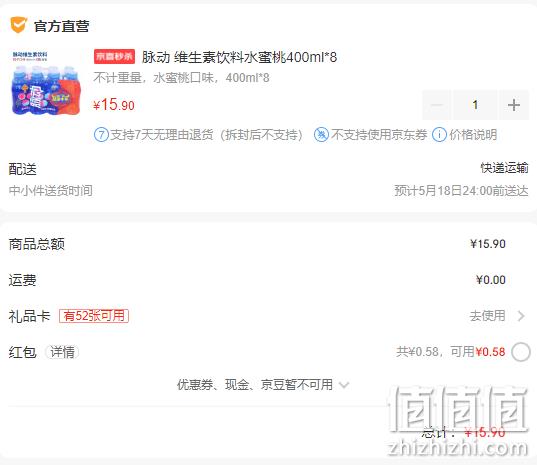Expand the coupon, cash, Jingdou unavailable row

(x=263, y=385)
